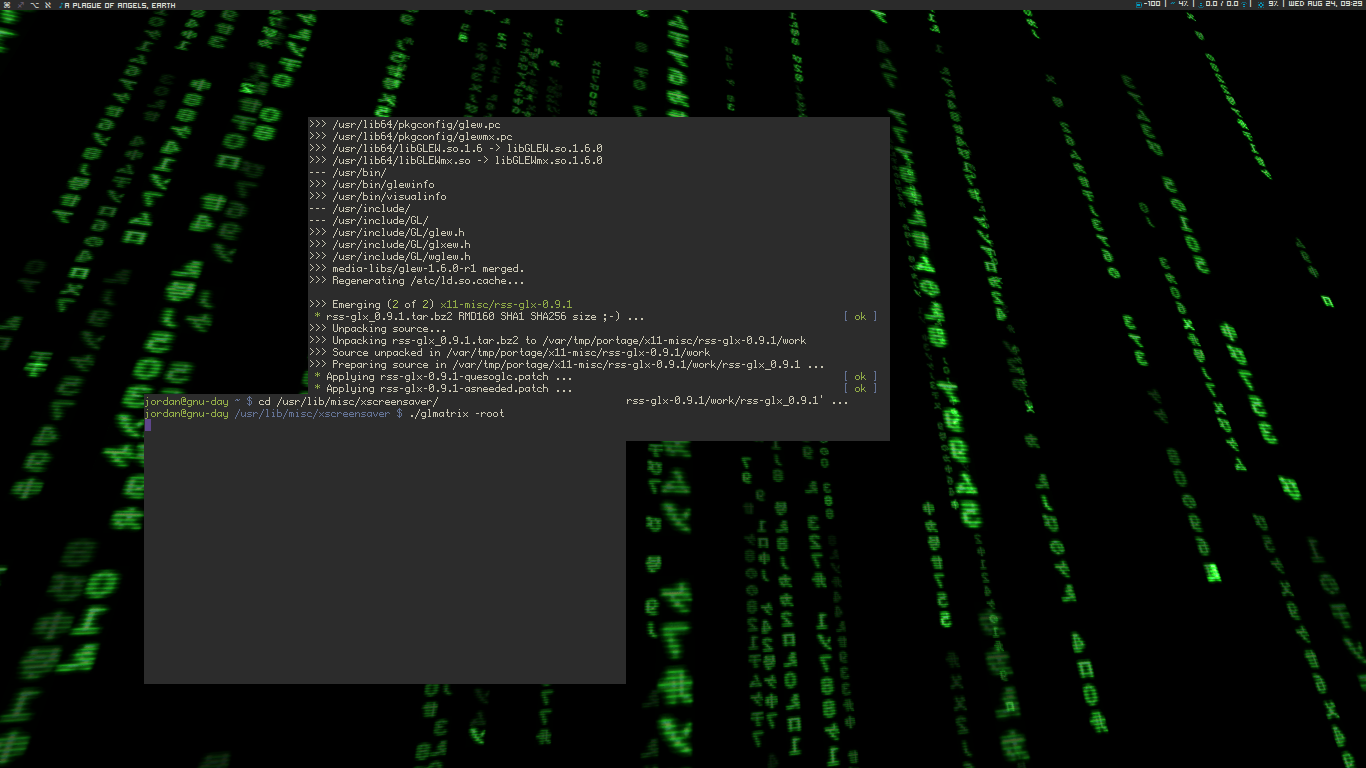Click the 'Source unpacked in' line
The width and height of the screenshot is (1366, 768).
click(510, 353)
